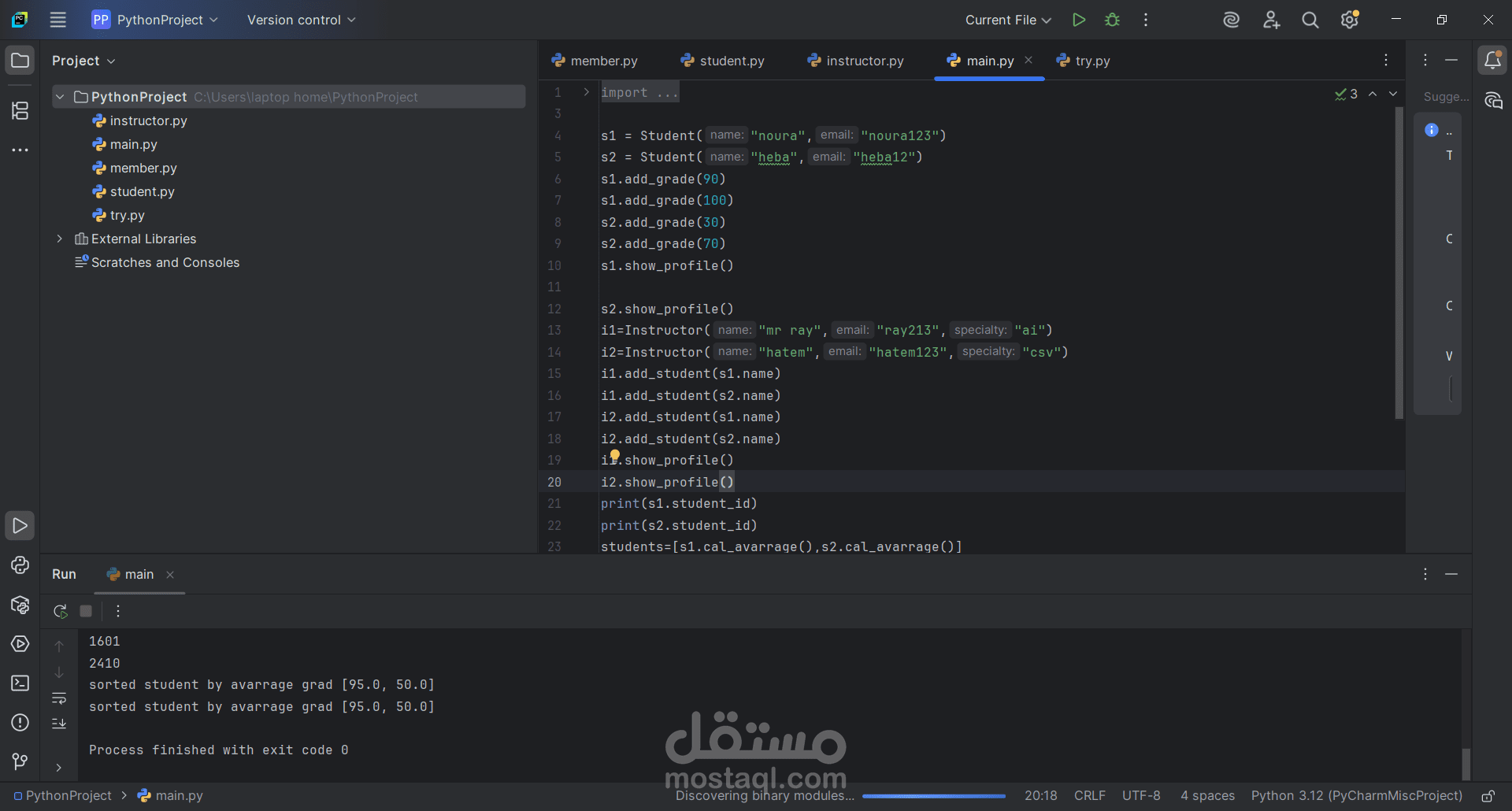Image resolution: width=1512 pixels, height=811 pixels.
Task: Open the Services tool window
Action: pos(20,644)
